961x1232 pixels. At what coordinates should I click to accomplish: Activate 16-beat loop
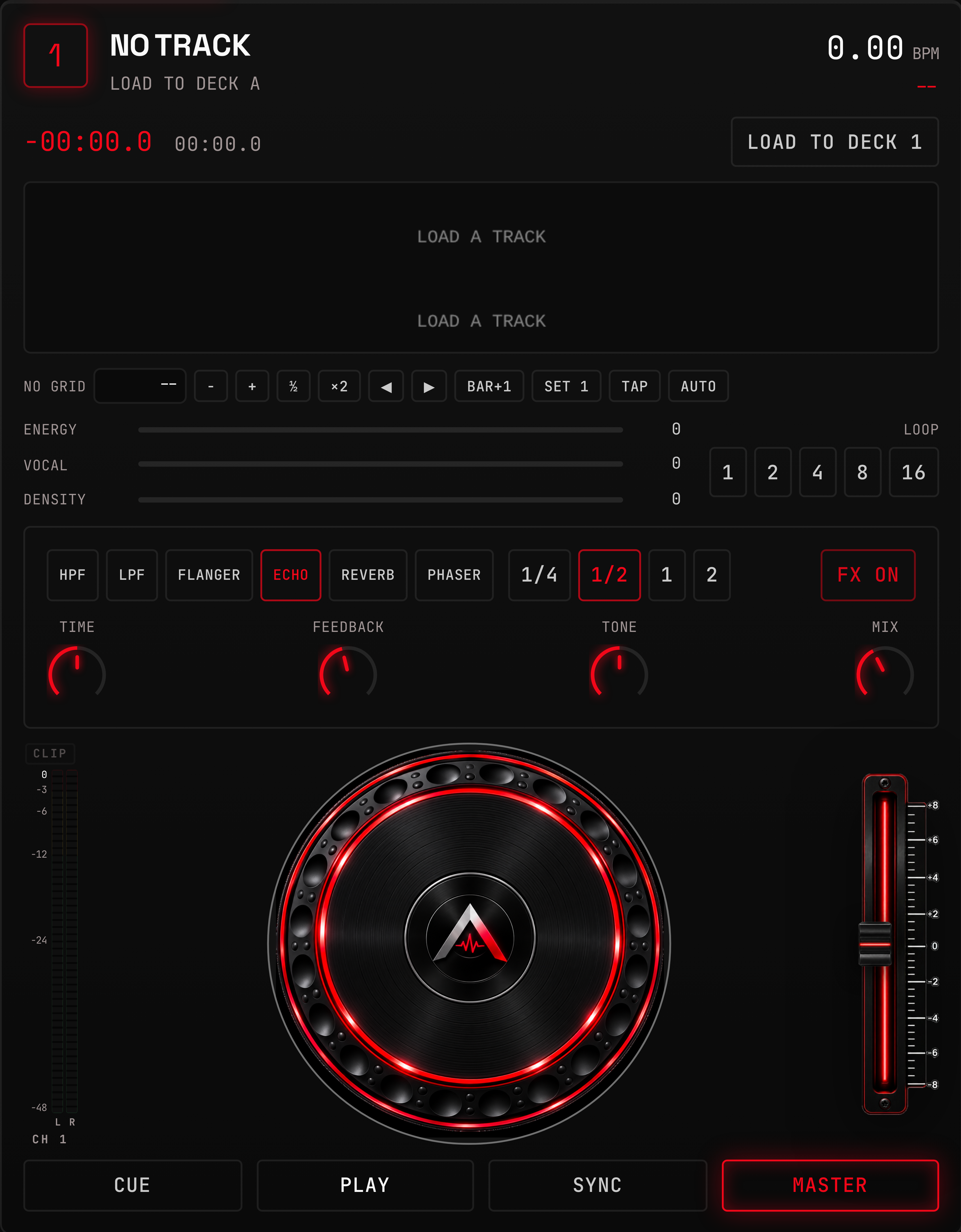[914, 472]
